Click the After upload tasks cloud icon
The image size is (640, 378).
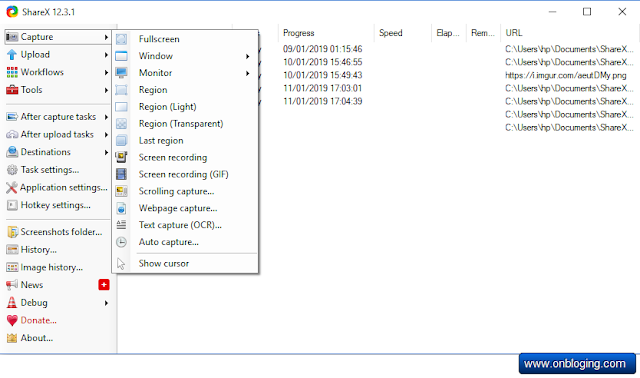tap(12, 134)
